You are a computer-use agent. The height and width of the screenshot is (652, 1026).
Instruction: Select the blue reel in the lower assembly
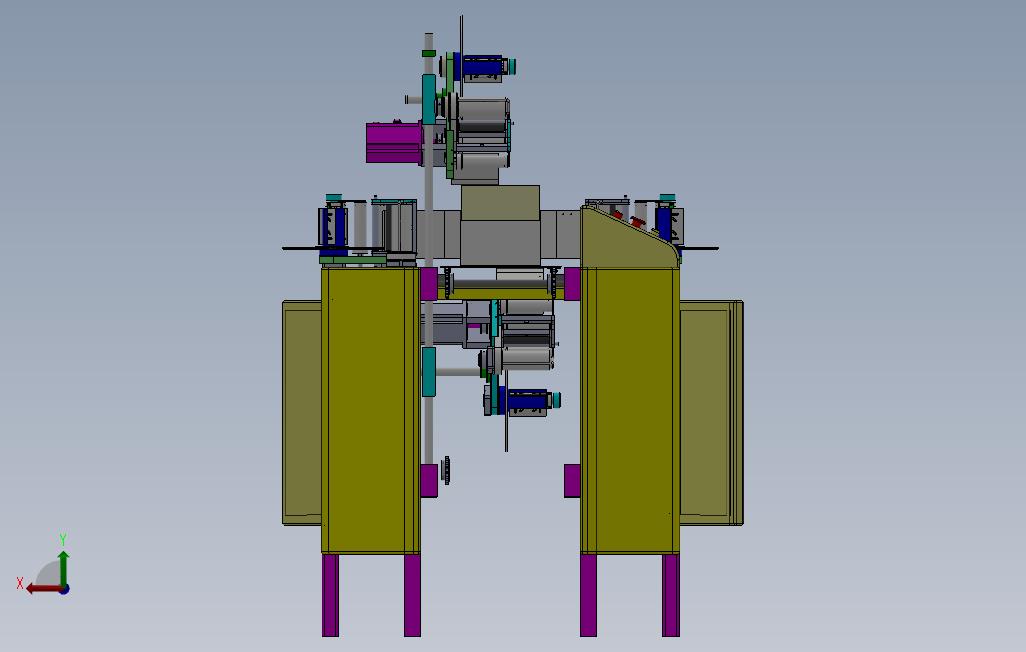click(x=527, y=400)
